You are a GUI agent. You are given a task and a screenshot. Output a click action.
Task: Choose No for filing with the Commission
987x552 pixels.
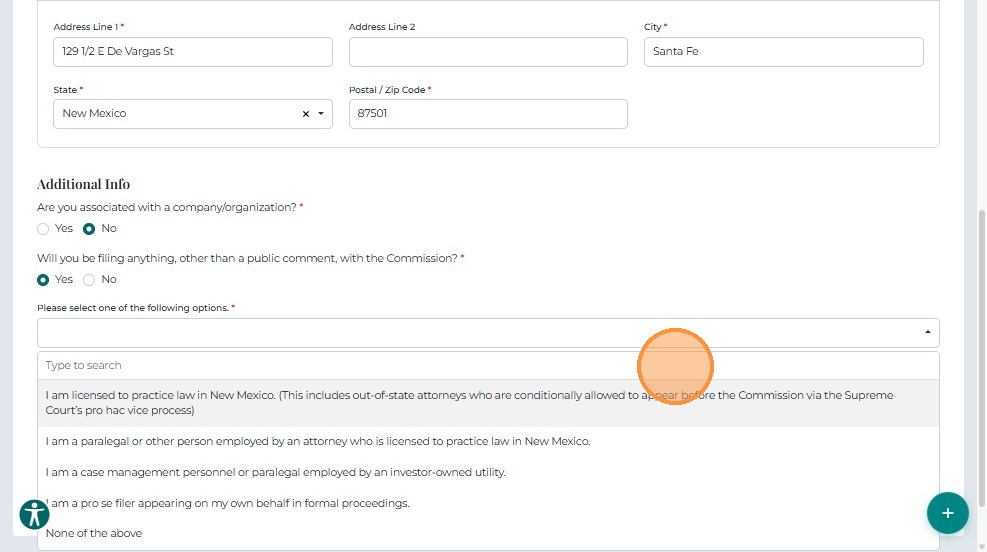89,280
